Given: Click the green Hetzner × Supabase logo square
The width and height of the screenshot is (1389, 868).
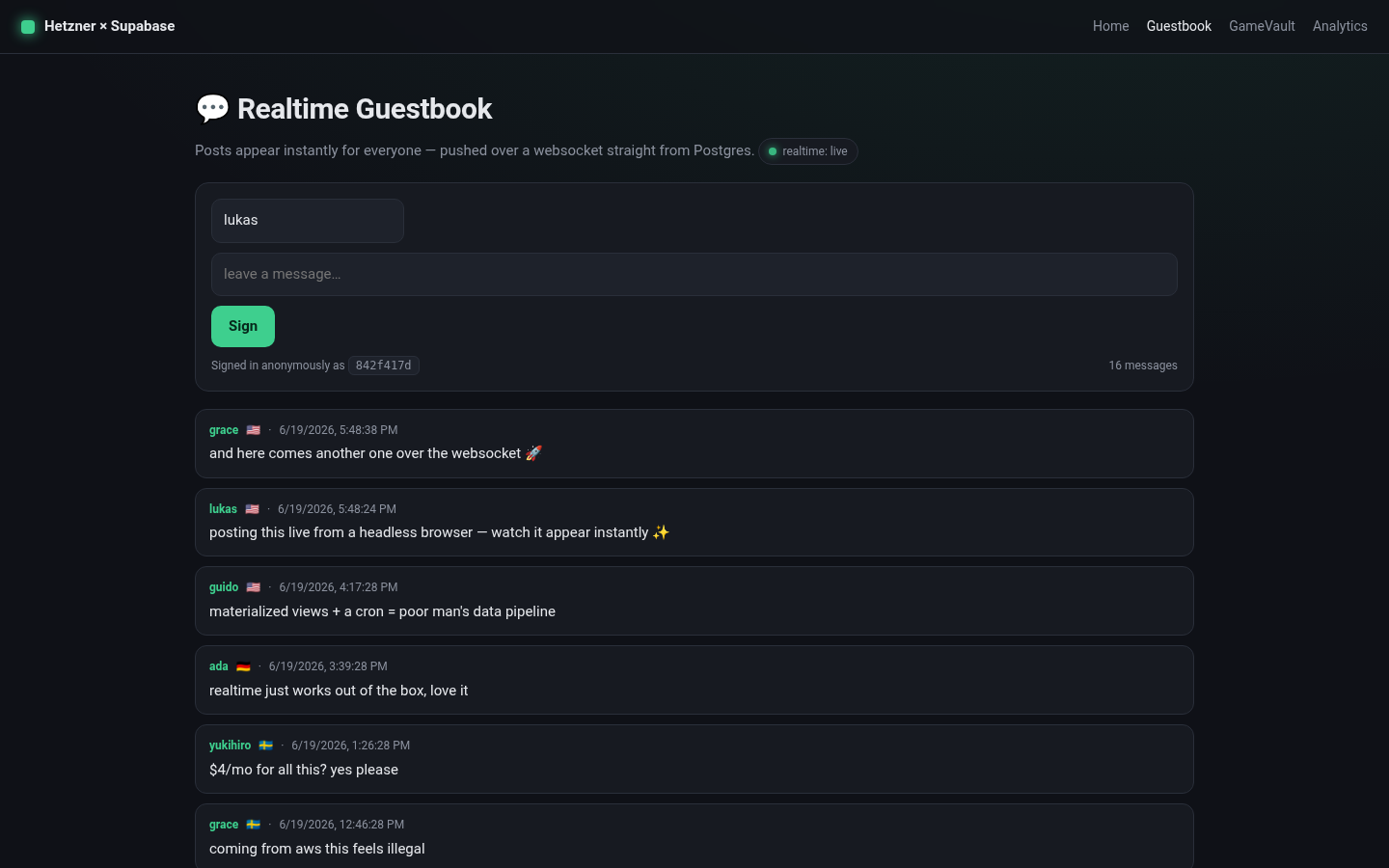Looking at the screenshot, I should [x=28, y=26].
